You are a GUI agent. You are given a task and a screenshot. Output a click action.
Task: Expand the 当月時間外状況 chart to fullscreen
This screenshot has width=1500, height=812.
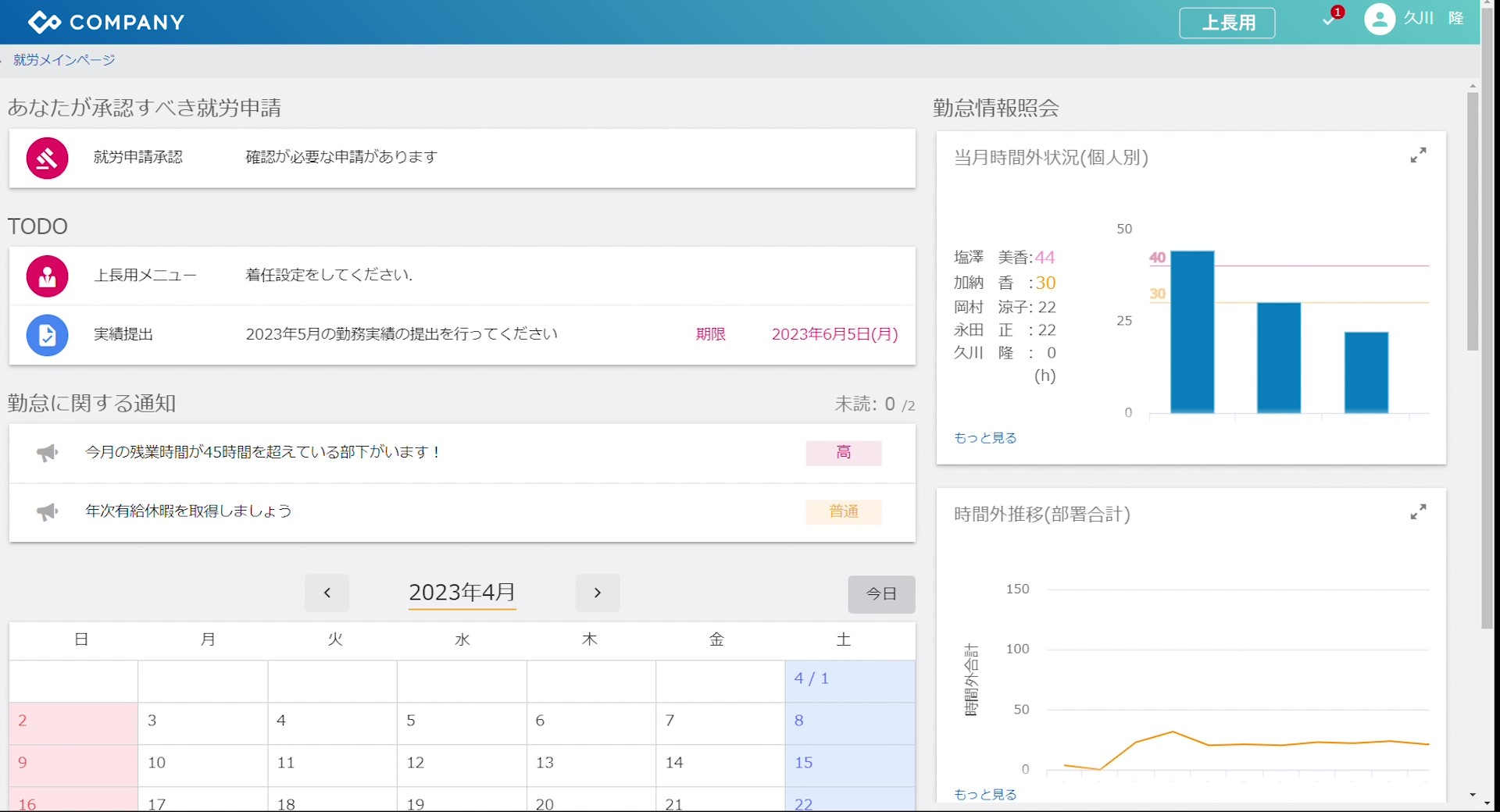tap(1418, 155)
